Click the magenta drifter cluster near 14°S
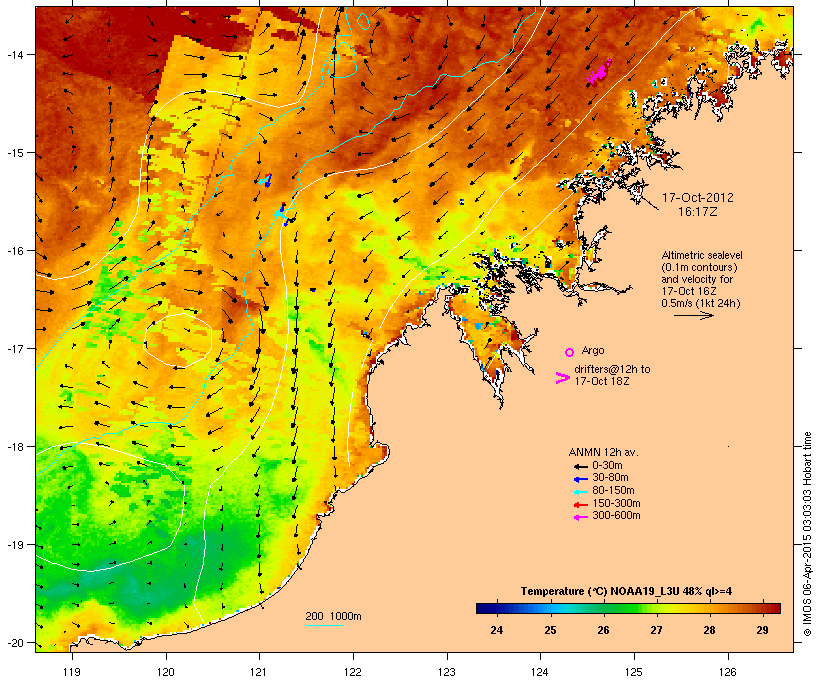Viewport: 820px width, 680px height. click(x=599, y=72)
